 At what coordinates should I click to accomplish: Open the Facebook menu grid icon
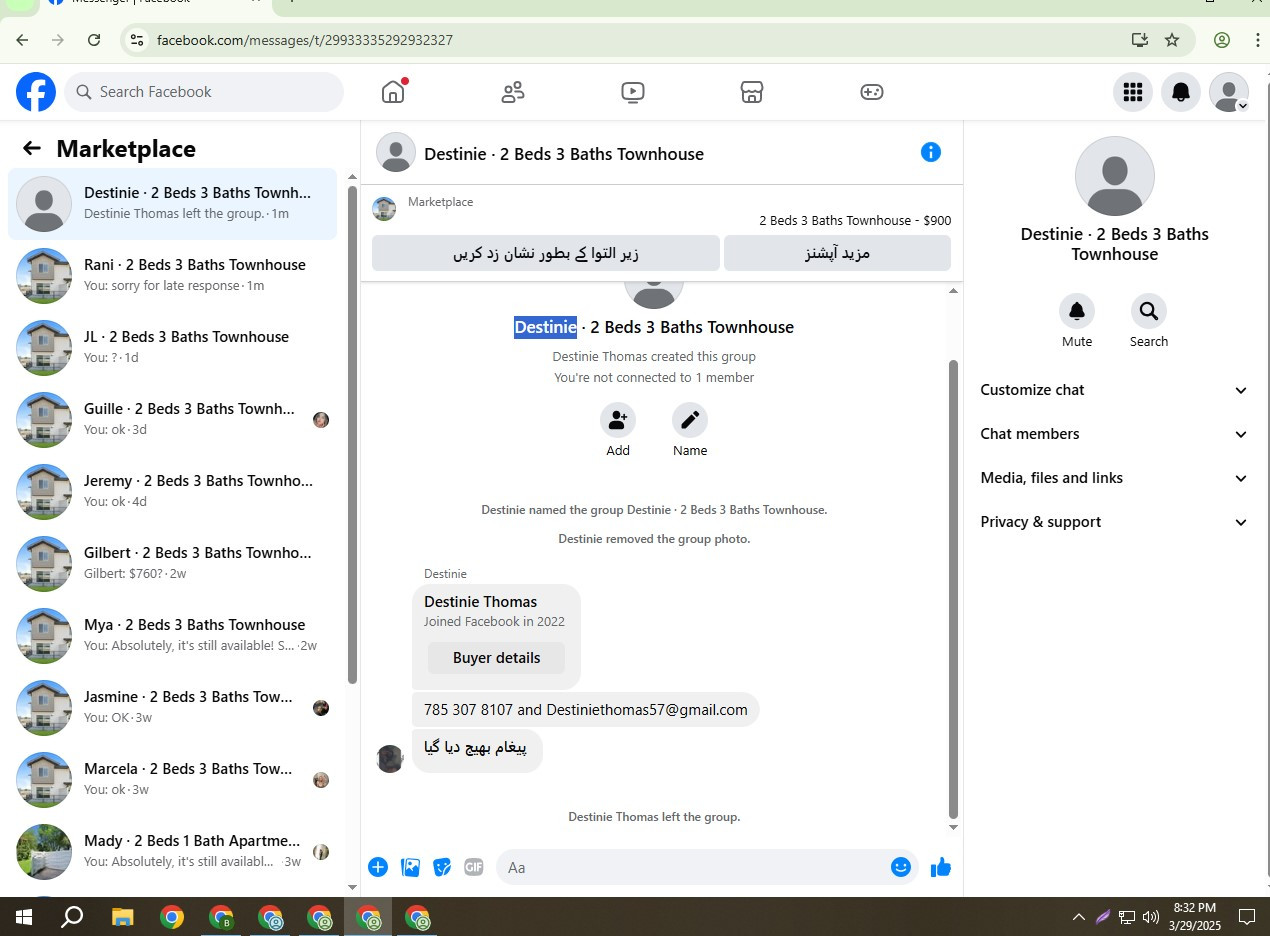[x=1132, y=92]
